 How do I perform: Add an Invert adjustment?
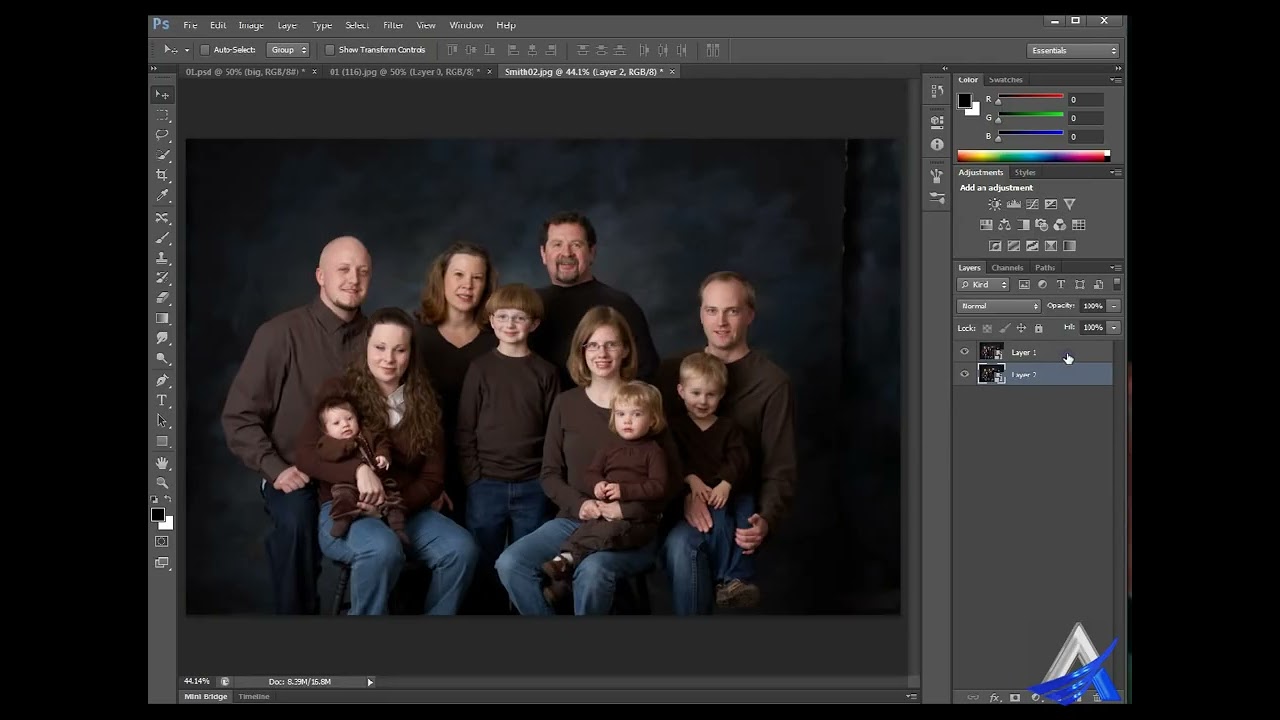995,246
